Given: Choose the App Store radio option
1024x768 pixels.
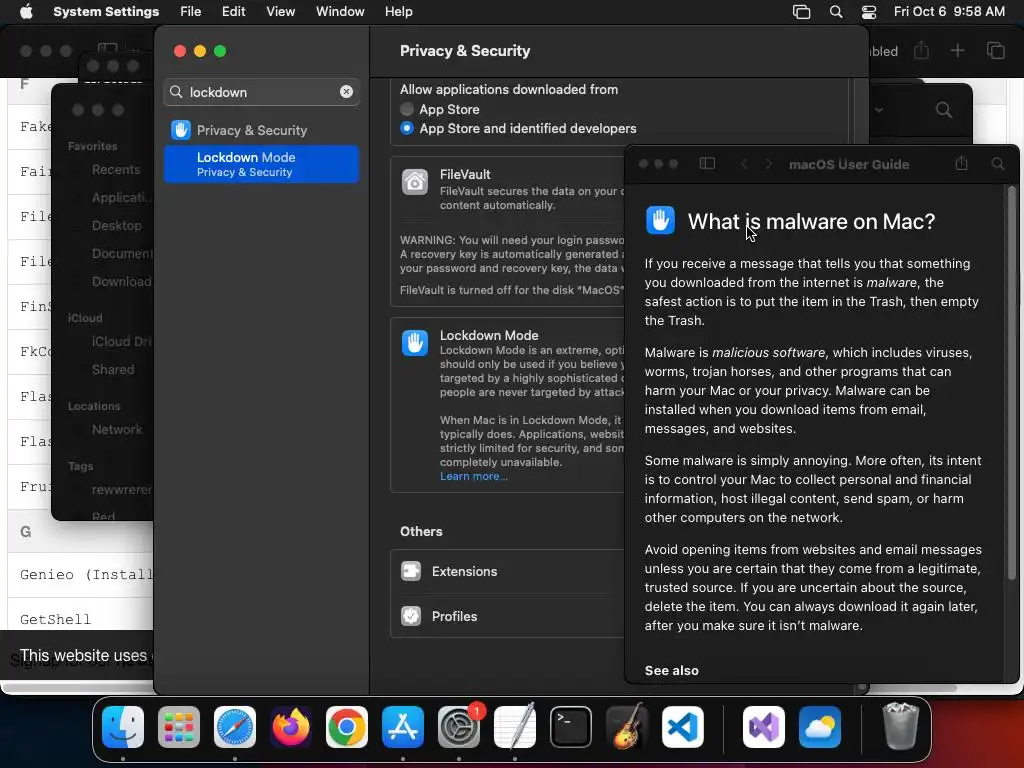Looking at the screenshot, I should click(407, 109).
